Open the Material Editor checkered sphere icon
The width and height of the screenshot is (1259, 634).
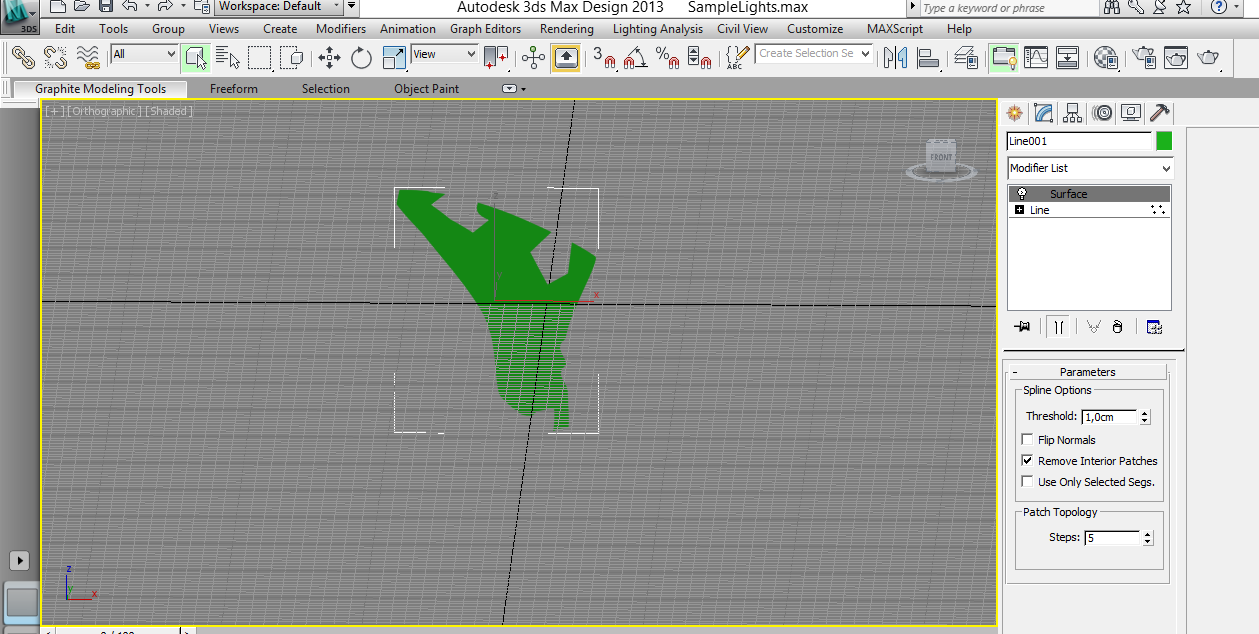coord(1105,57)
